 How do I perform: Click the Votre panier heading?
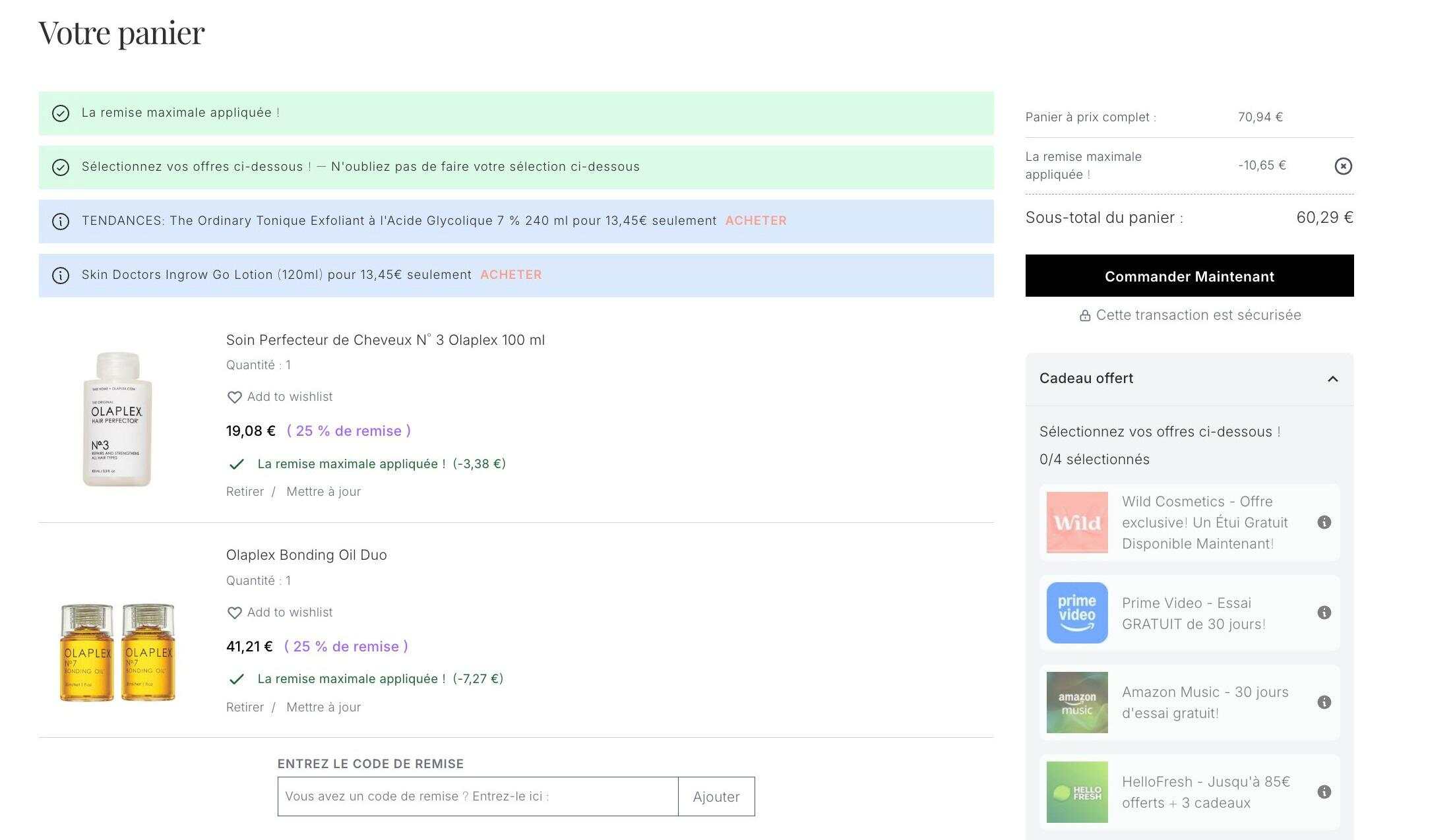click(122, 33)
